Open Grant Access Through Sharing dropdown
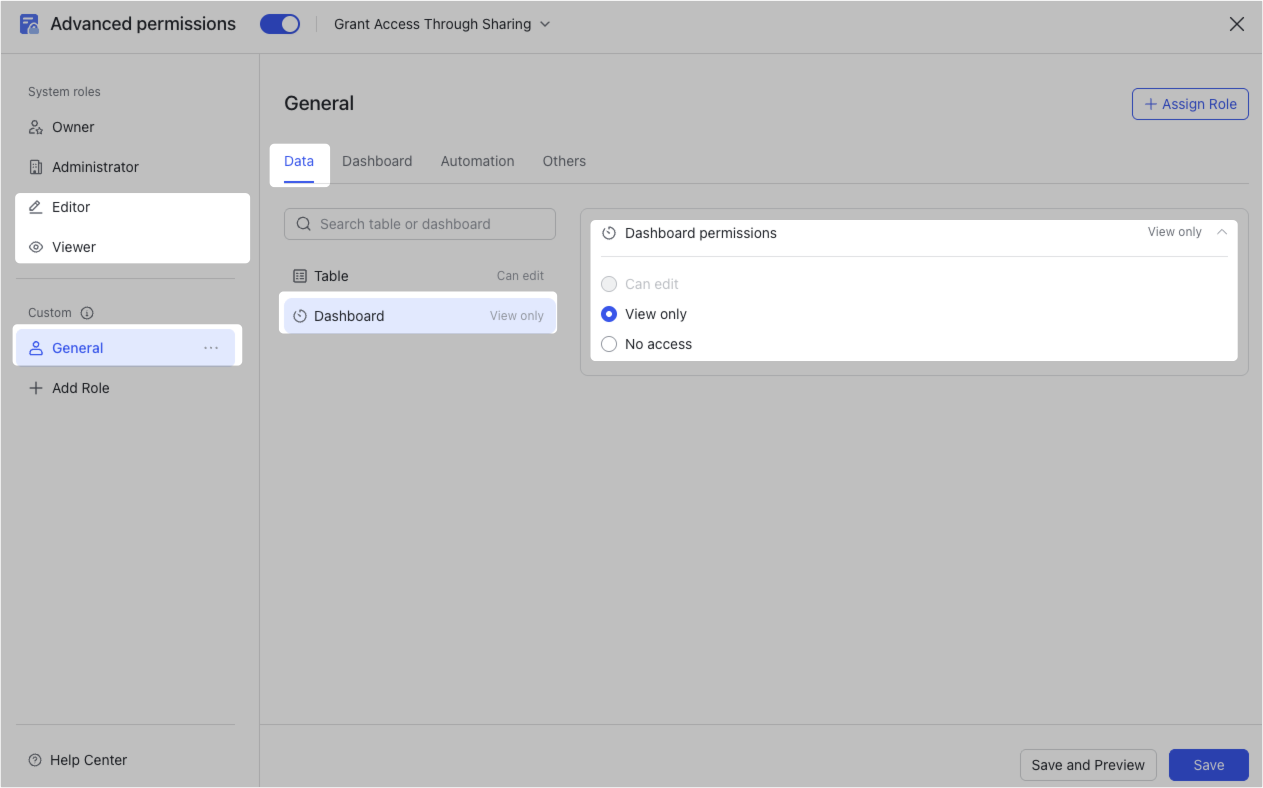This screenshot has height=788, width=1263. tap(442, 24)
